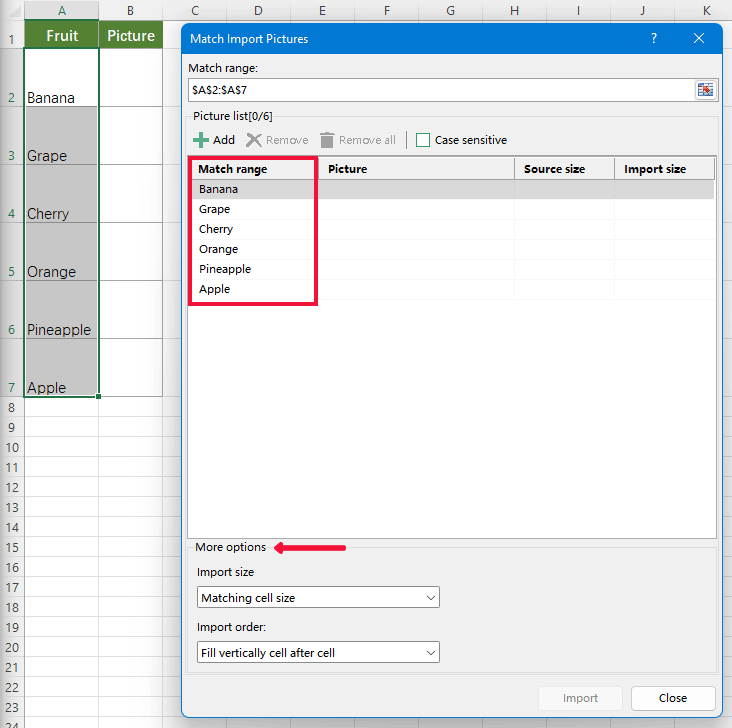Click the Close button
Image resolution: width=732 pixels, height=728 pixels.
pyautogui.click(x=673, y=698)
